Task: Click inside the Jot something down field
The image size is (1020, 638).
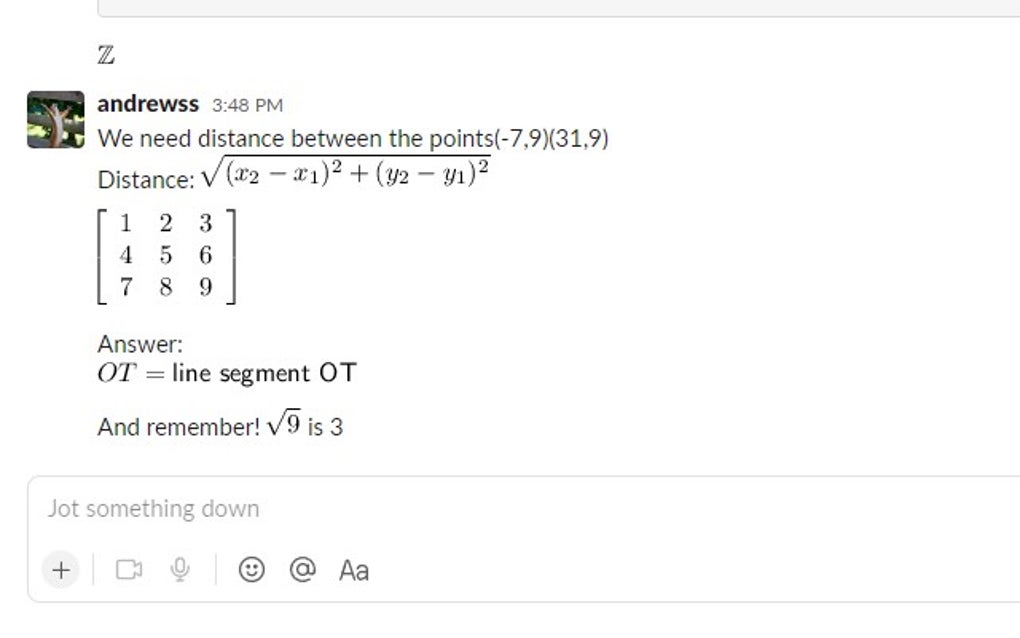Action: 300,508
